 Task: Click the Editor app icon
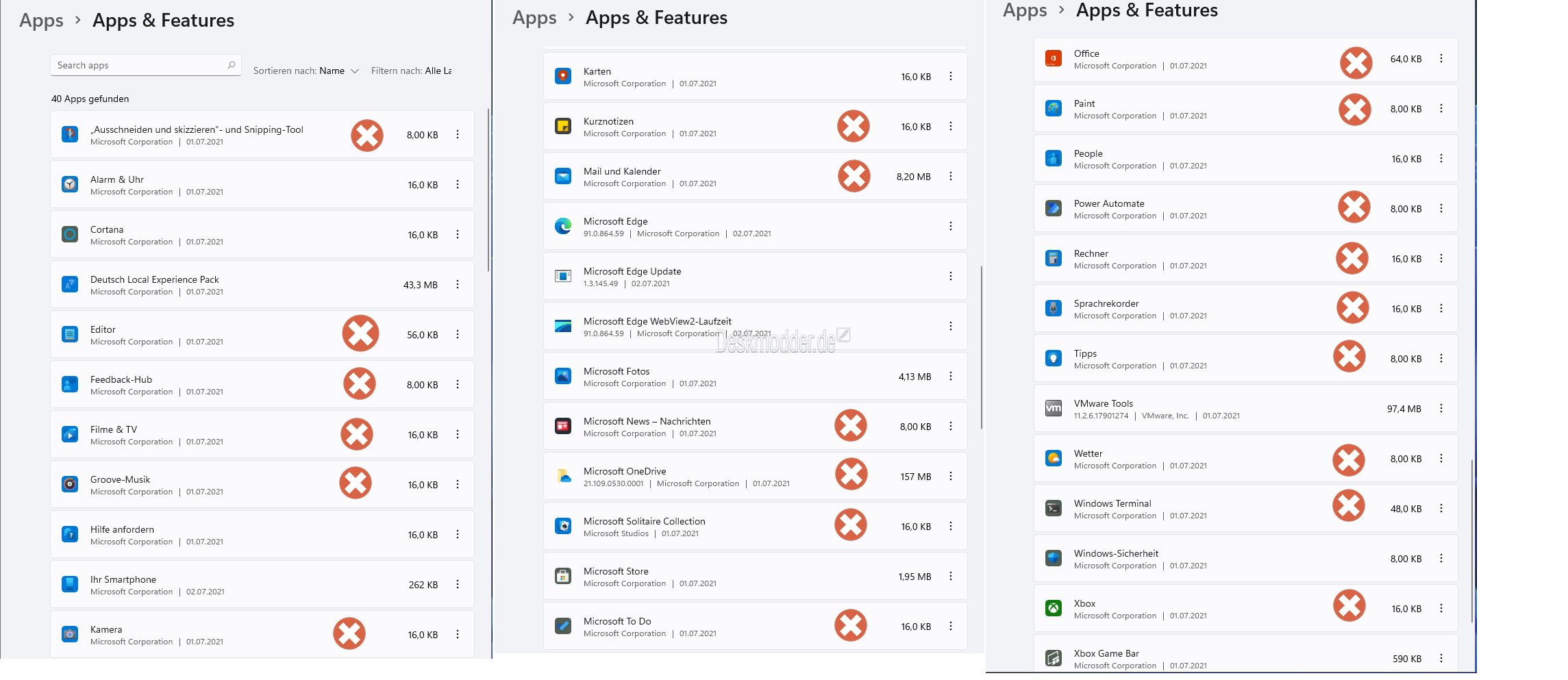(x=70, y=334)
